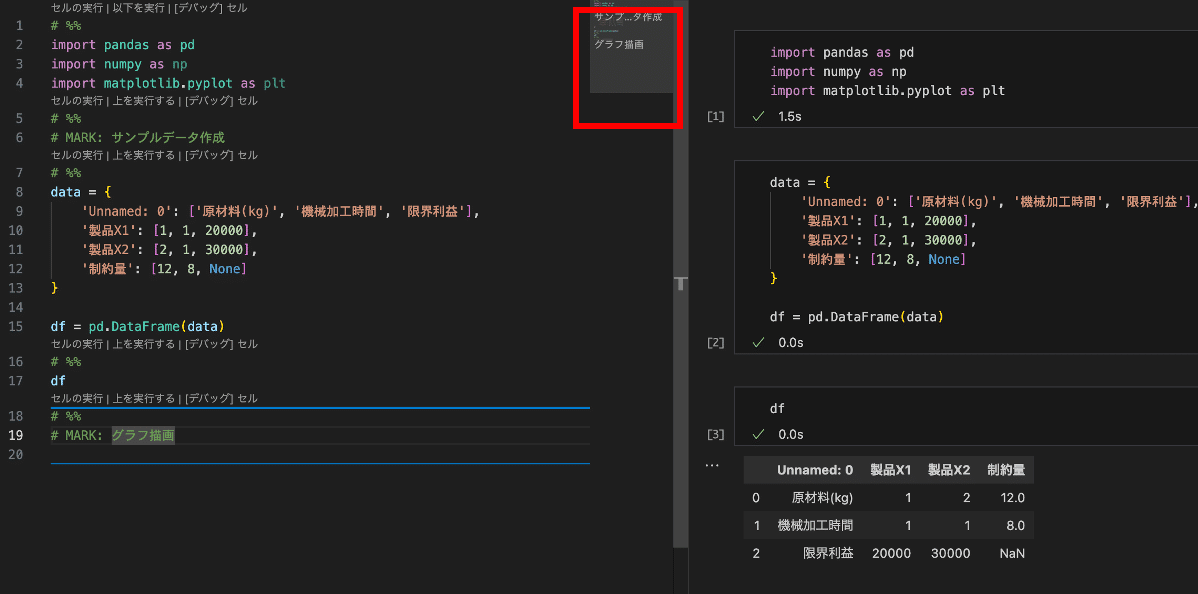Open the "..." more actions below cell [3]
The image size is (1198, 594).
tap(712, 464)
